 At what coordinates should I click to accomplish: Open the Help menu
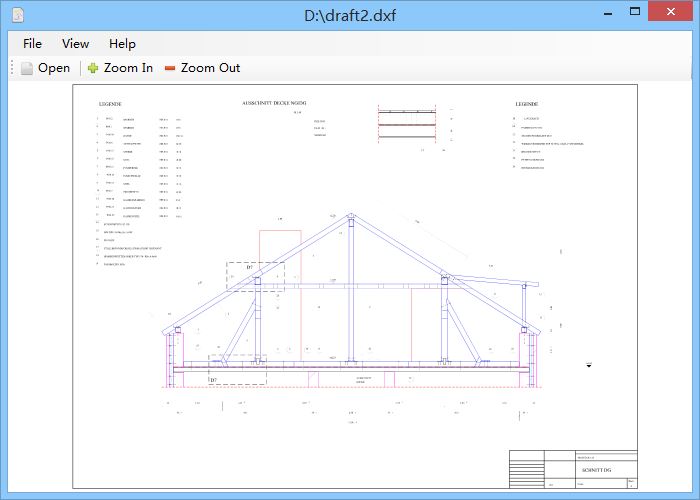click(x=122, y=43)
